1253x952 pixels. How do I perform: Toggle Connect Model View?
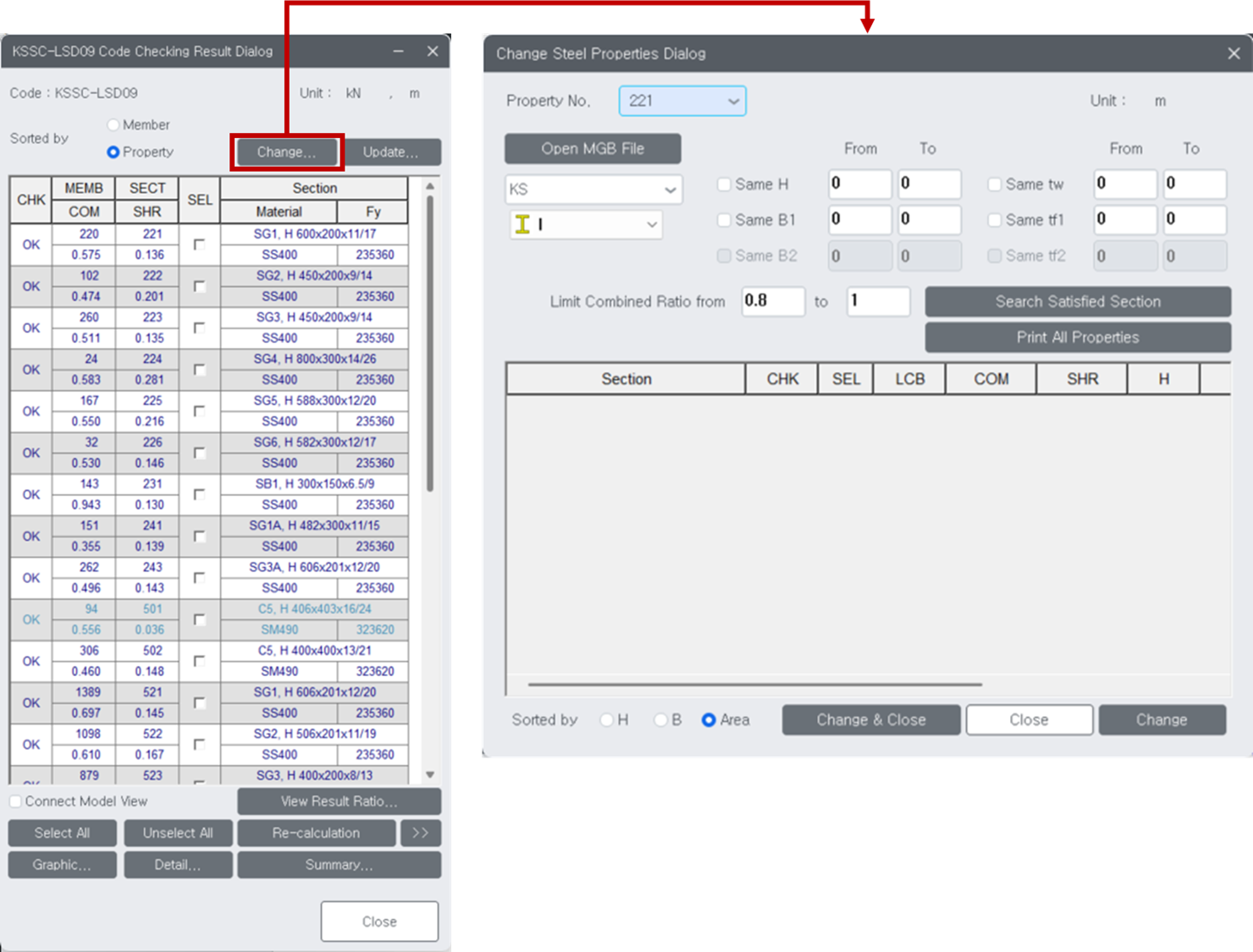coord(14,801)
